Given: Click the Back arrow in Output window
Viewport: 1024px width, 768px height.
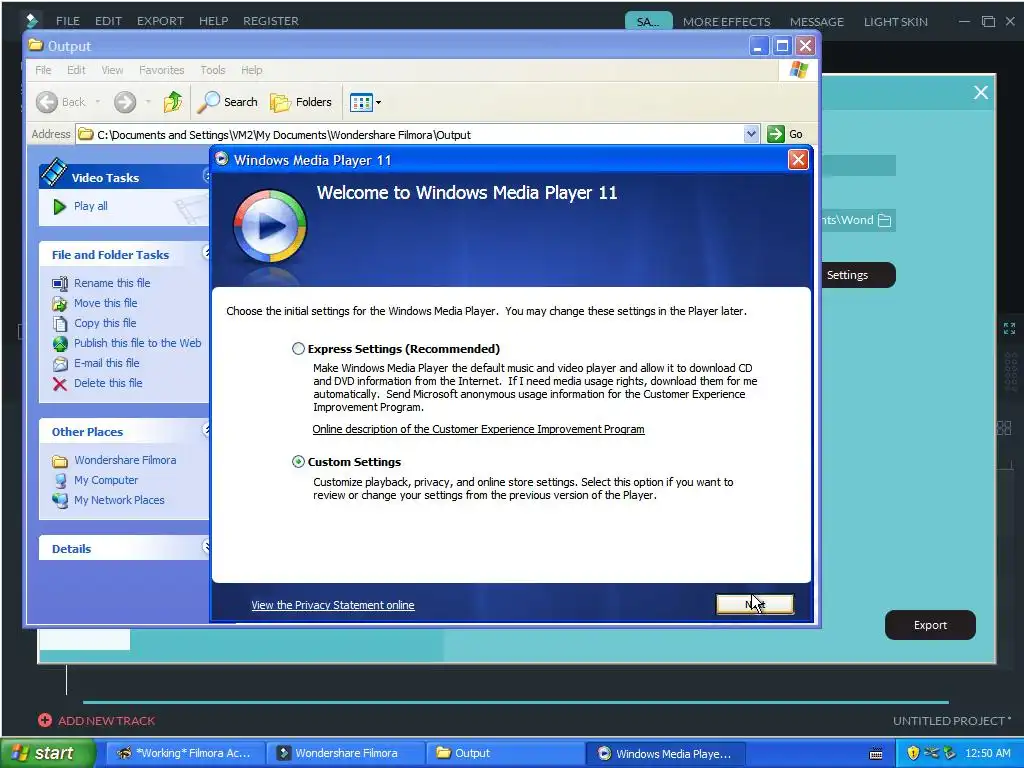Looking at the screenshot, I should [x=47, y=102].
